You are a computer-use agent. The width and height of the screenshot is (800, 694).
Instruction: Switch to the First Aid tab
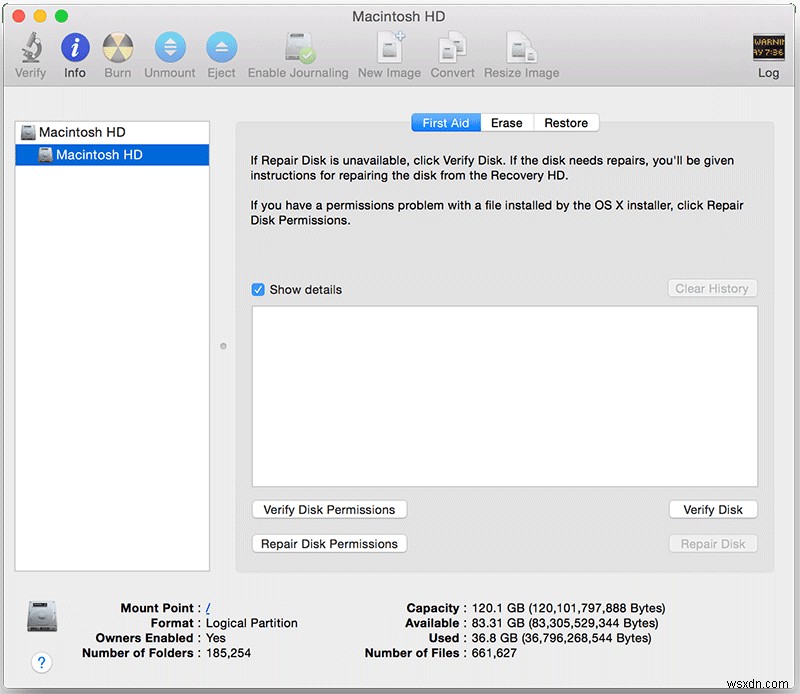446,123
